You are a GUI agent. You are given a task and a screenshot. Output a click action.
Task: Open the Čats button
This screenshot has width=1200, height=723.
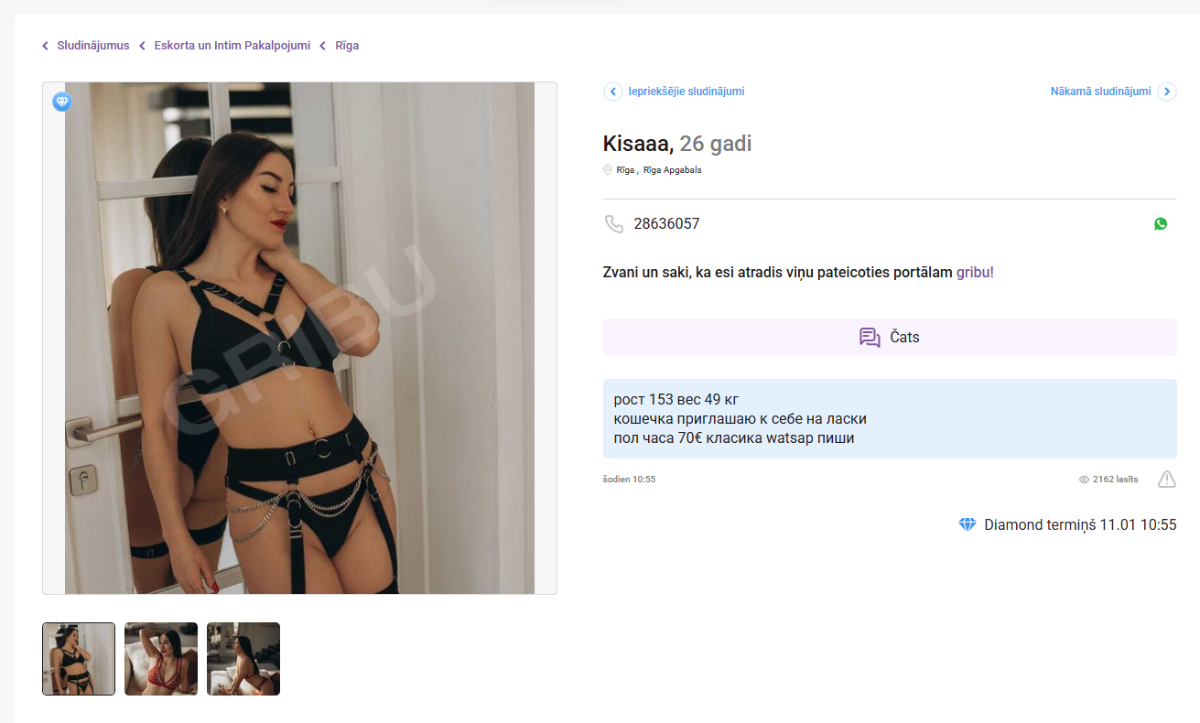(x=889, y=337)
